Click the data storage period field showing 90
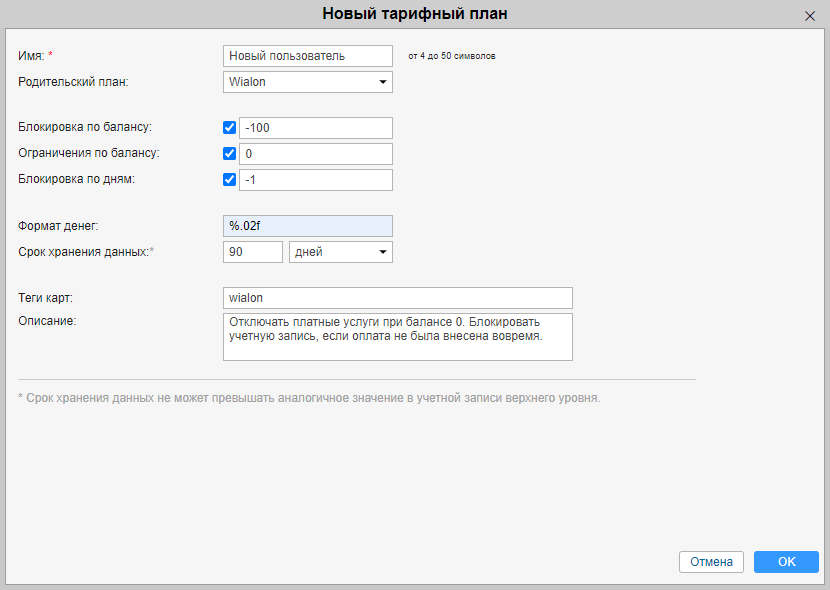 pos(253,252)
